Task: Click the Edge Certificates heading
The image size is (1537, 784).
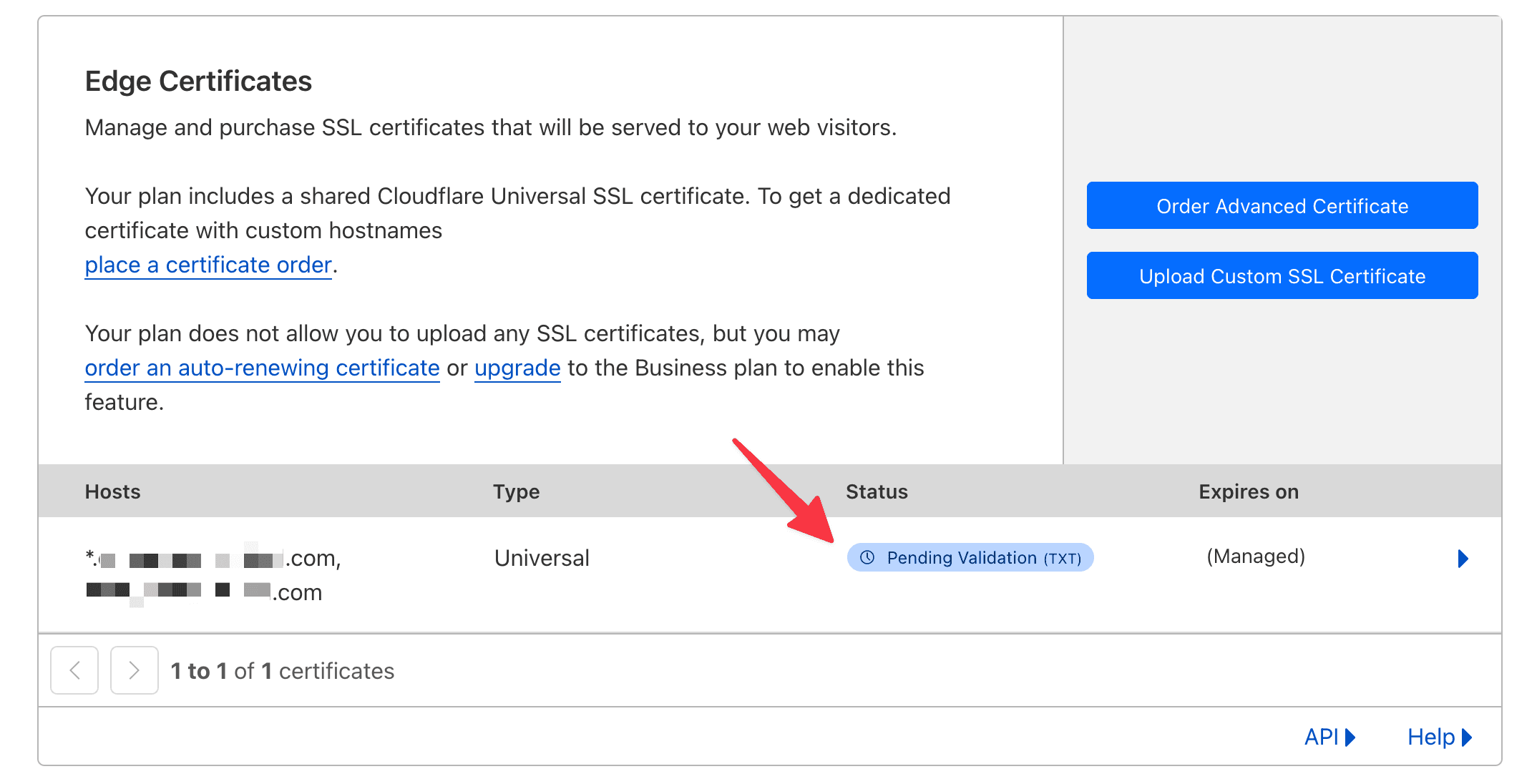Action: [x=198, y=81]
